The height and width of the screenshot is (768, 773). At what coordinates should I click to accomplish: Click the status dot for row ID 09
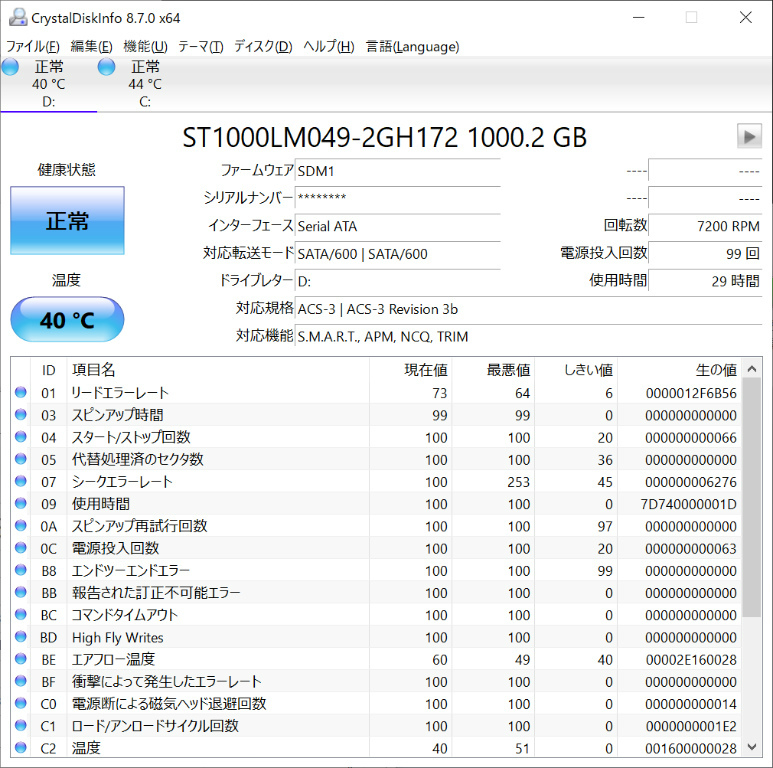[21, 503]
